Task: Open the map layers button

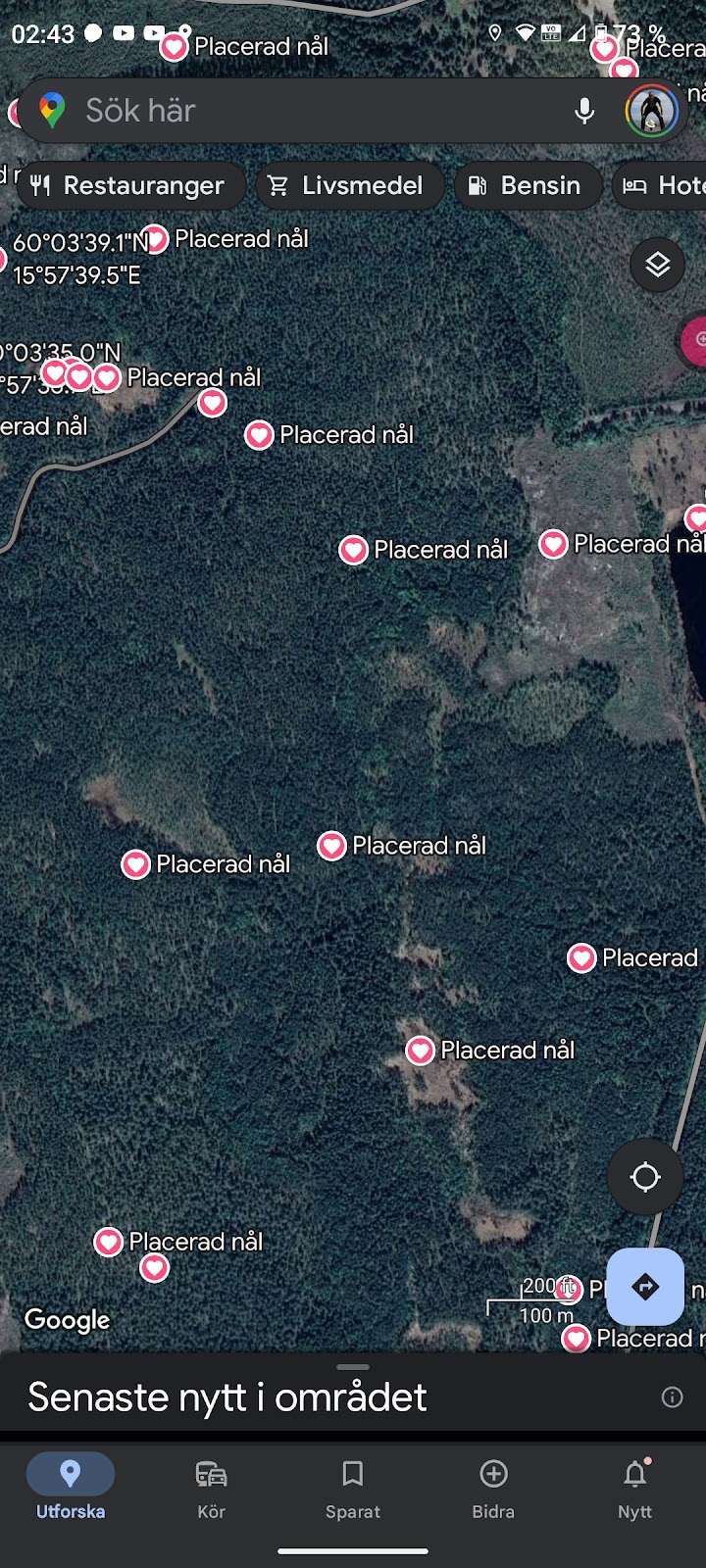Action: click(x=657, y=264)
